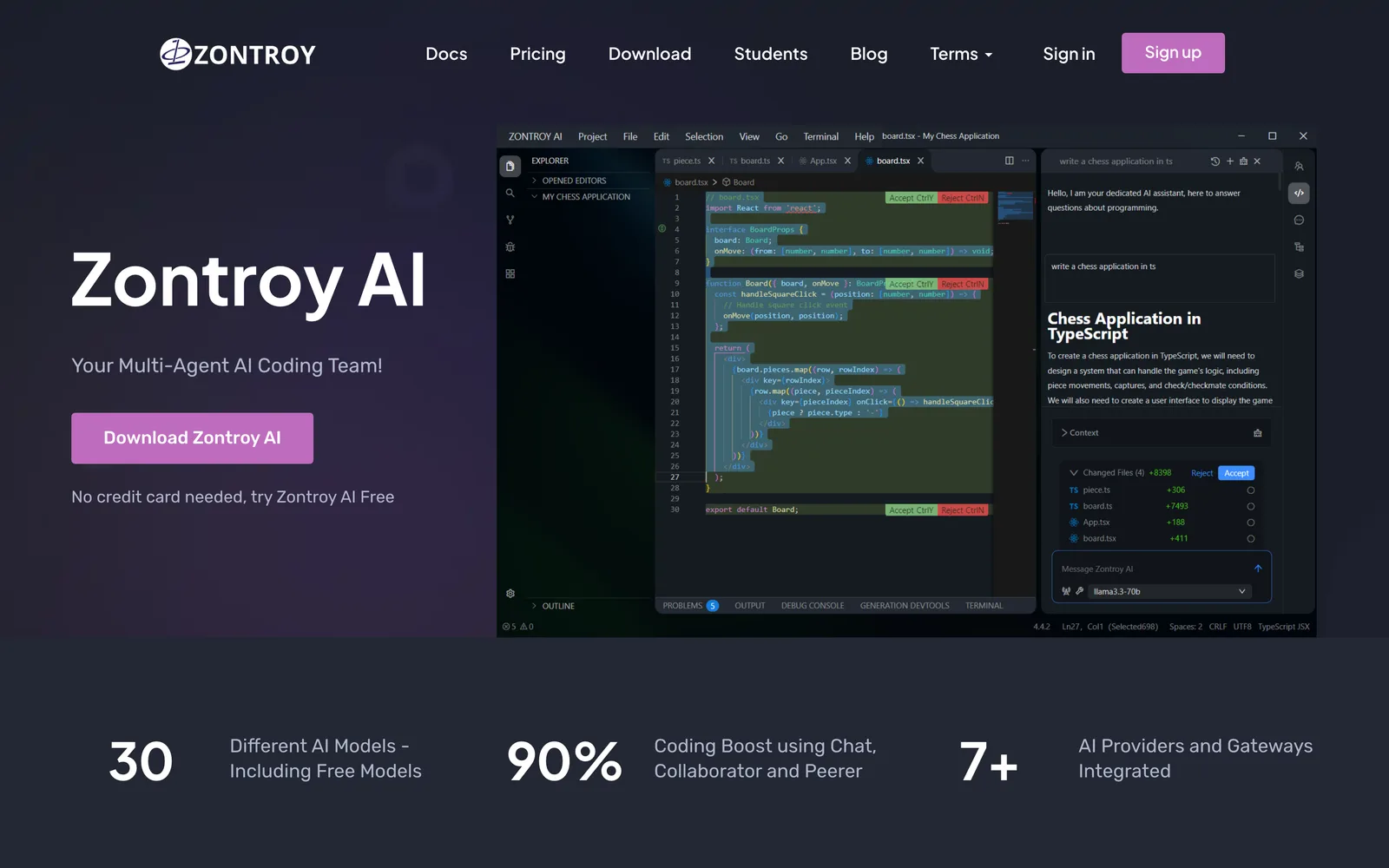1389x868 pixels.
Task: Click the Sign up button
Action: click(1173, 53)
